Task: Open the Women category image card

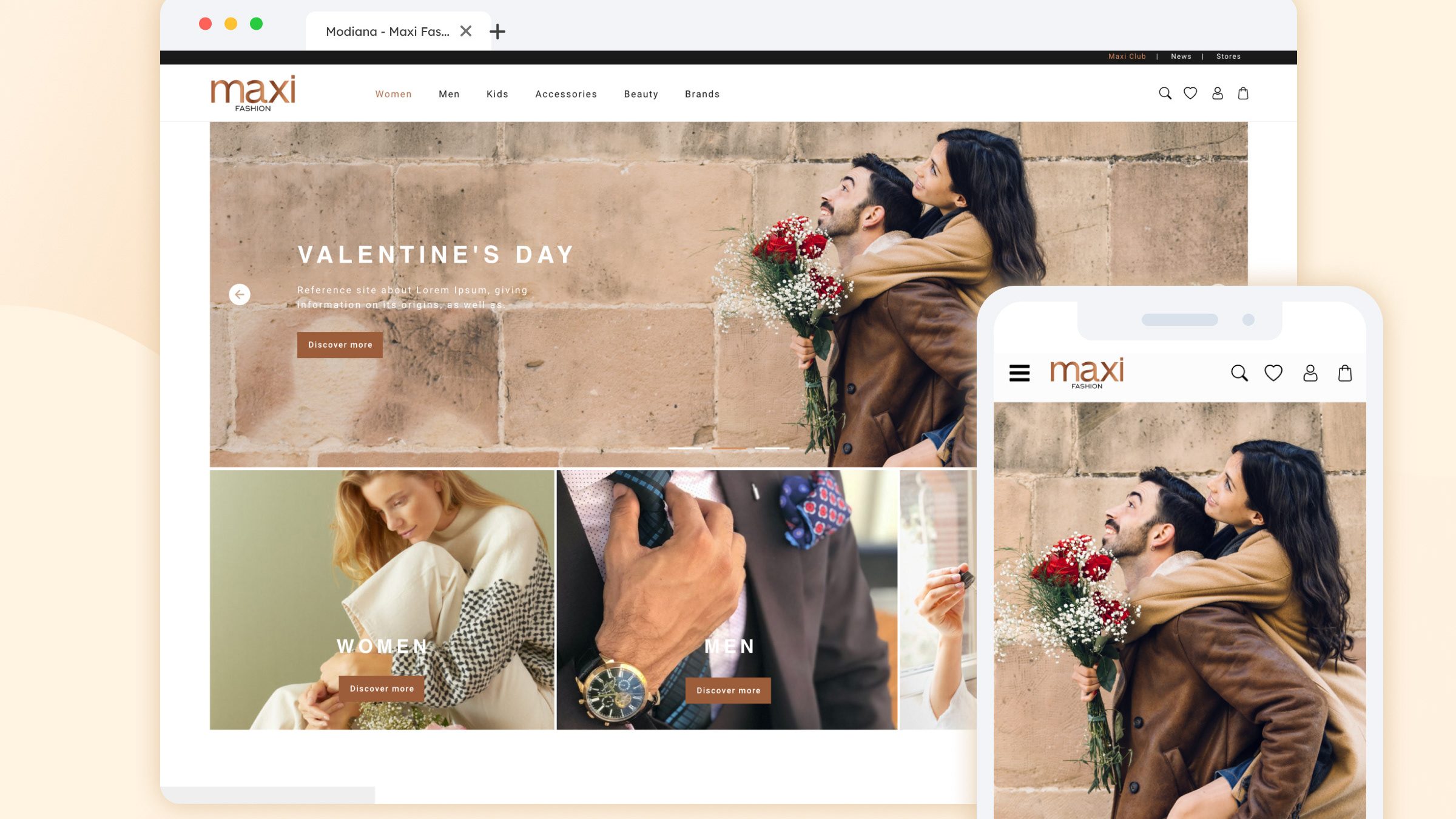Action: tap(382, 600)
